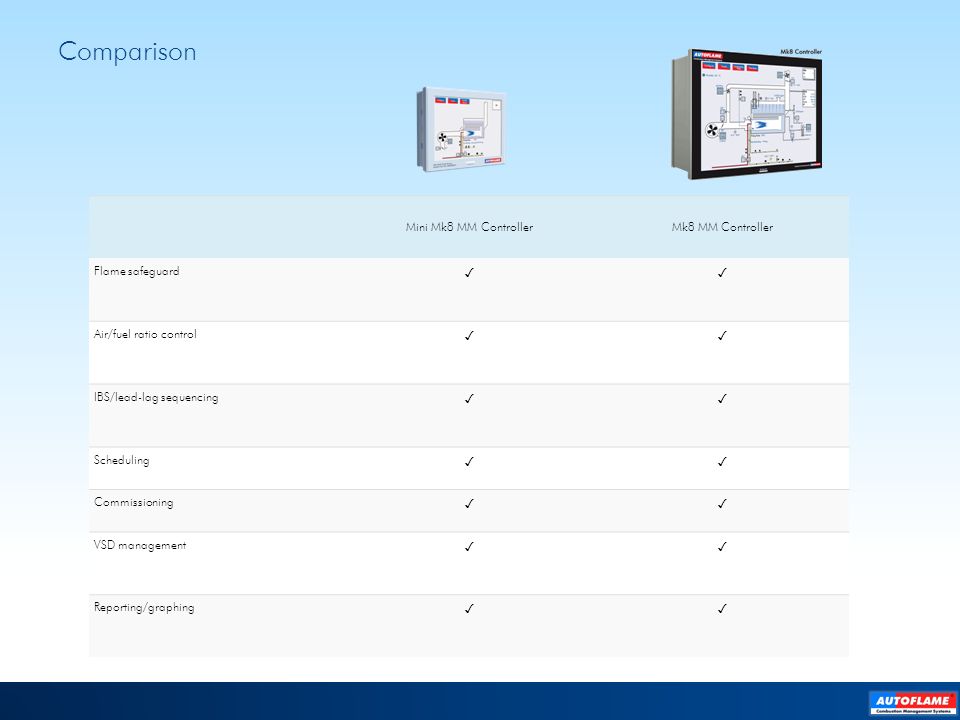
Task: Select the Mini Mk8 controller product image
Action: pyautogui.click(x=462, y=129)
